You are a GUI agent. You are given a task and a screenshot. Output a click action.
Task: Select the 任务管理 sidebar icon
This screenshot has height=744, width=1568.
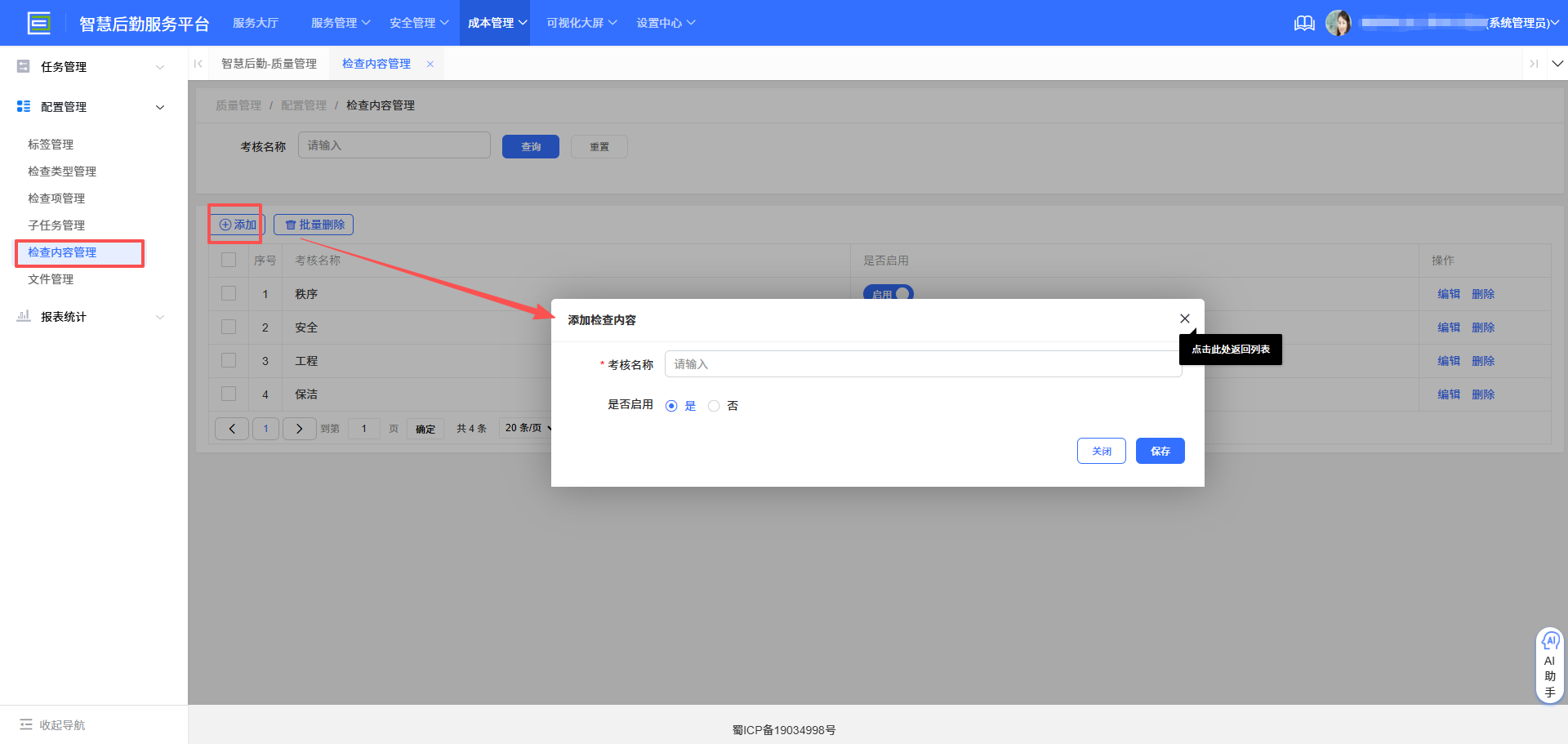click(23, 65)
